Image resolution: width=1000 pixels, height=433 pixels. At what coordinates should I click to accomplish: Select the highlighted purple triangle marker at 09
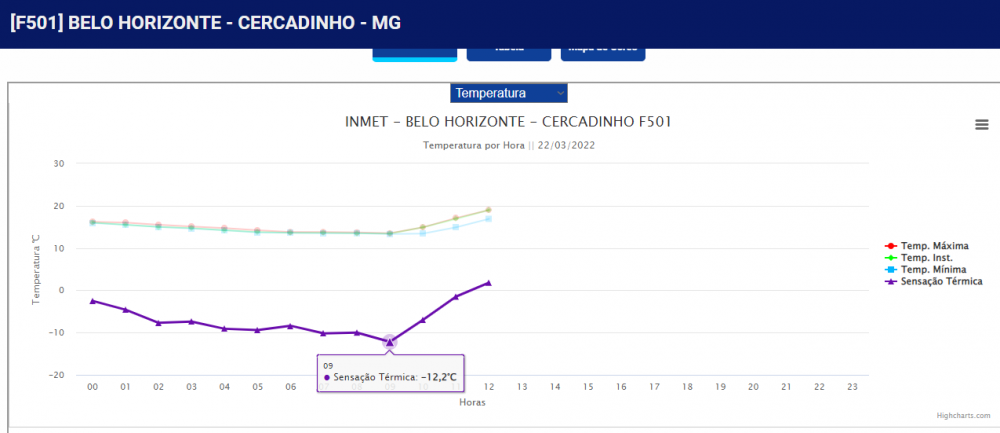[x=390, y=342]
